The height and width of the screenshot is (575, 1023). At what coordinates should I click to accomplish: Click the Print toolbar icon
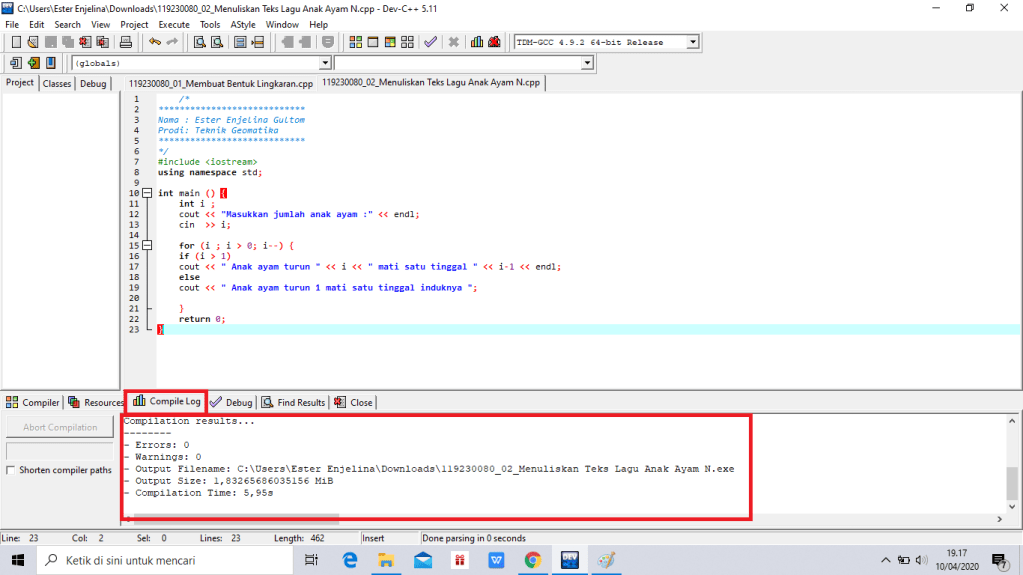126,42
